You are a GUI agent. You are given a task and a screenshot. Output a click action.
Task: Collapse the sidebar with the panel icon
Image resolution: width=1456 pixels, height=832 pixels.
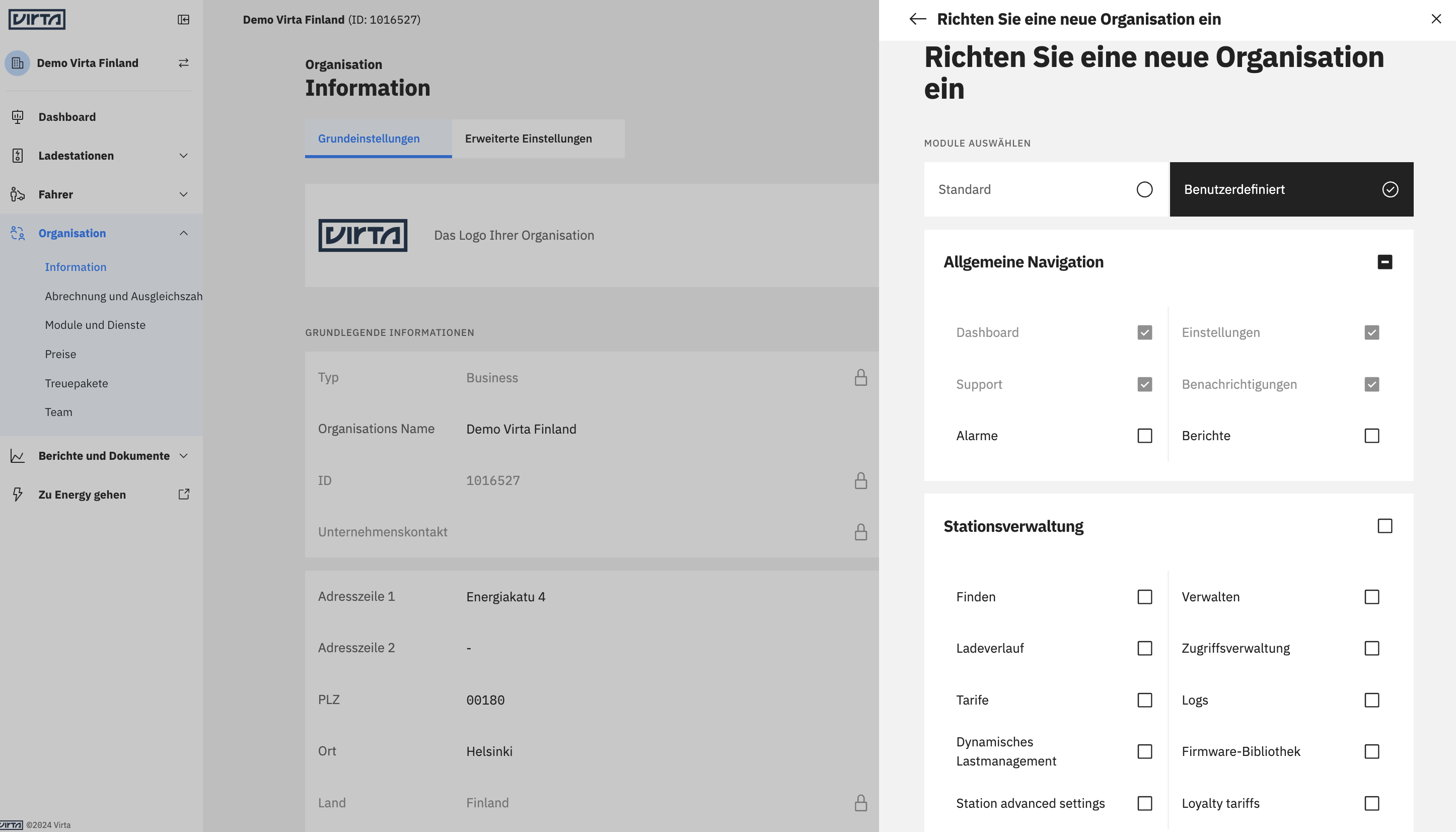pyautogui.click(x=183, y=20)
